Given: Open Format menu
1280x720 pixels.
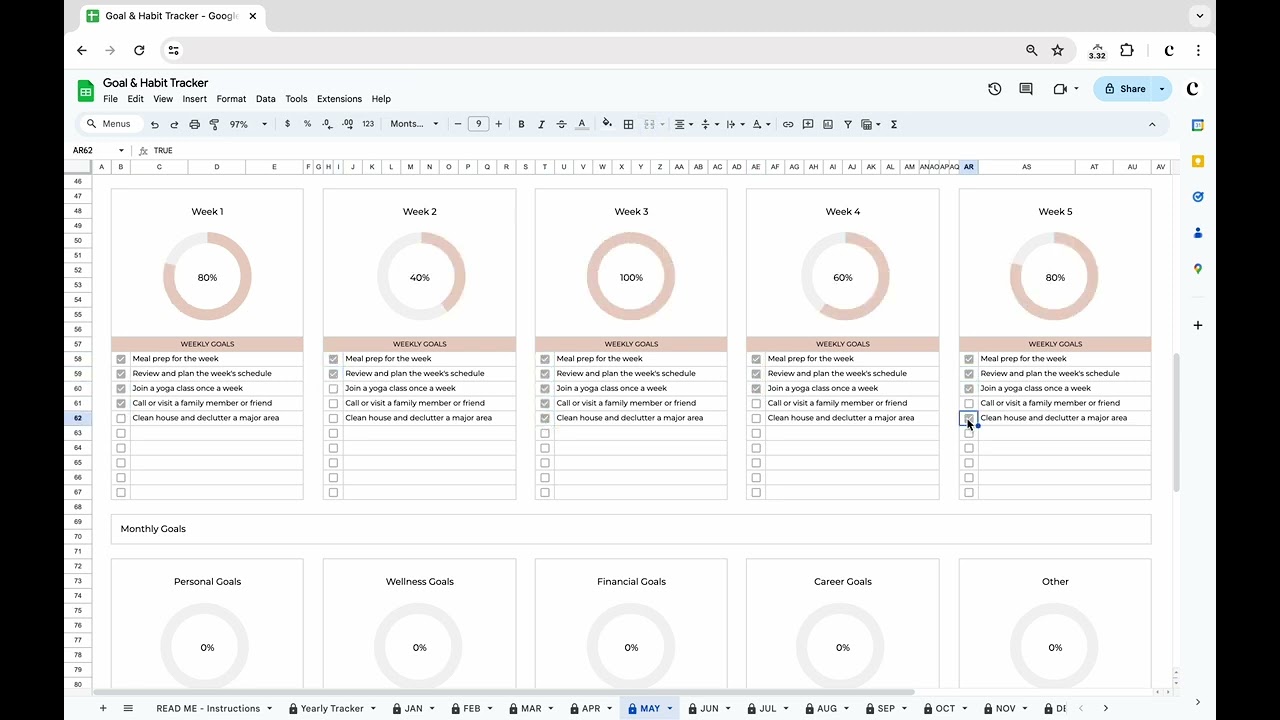Looking at the screenshot, I should tap(231, 99).
